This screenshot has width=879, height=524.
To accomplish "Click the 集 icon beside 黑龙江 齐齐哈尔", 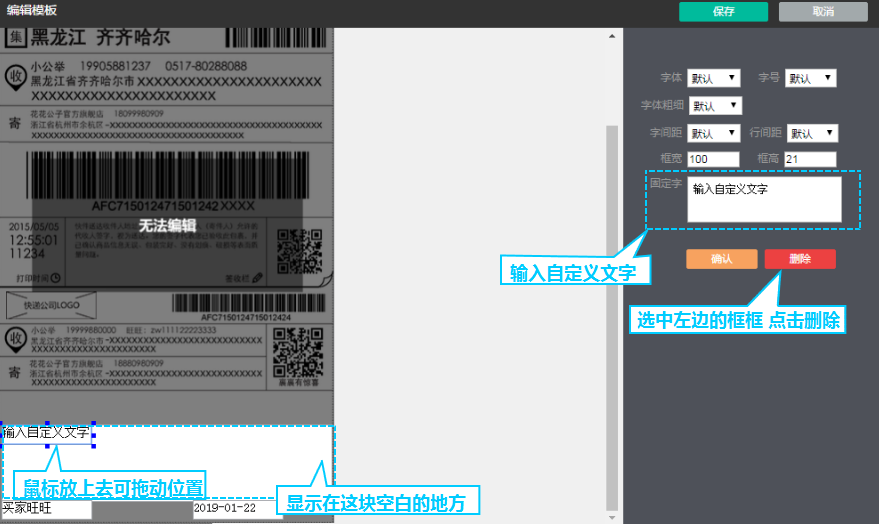I will tap(16, 38).
